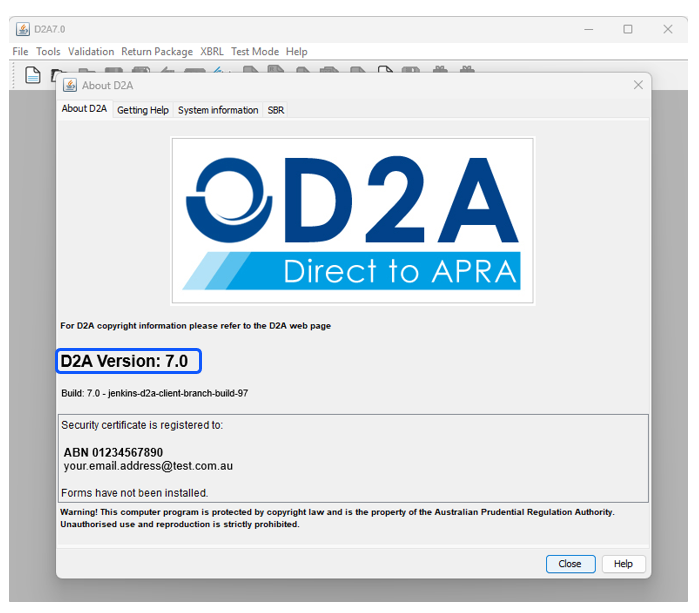Click 'Security certificate is registered to:' text
The height and width of the screenshot is (613, 699).
click(142, 425)
